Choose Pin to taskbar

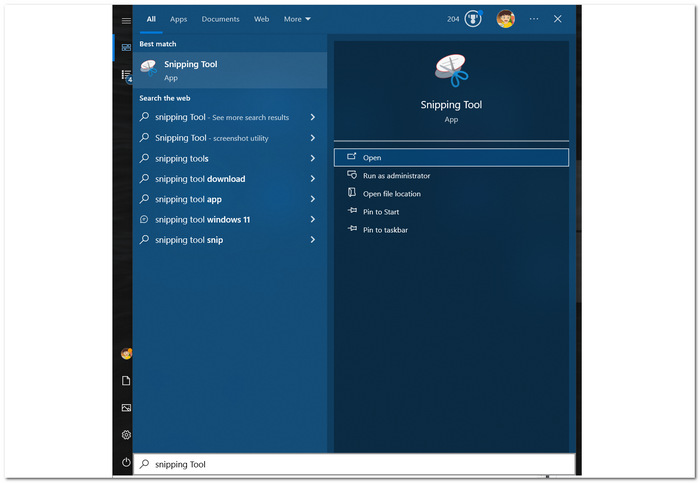tap(451, 230)
